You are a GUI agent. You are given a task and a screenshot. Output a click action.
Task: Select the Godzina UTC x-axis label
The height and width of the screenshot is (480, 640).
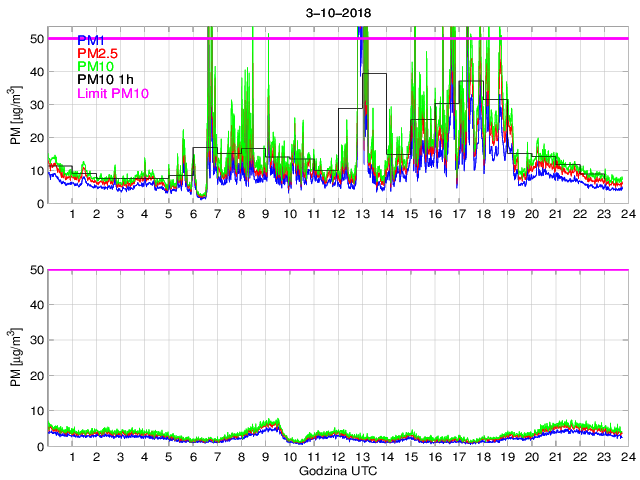click(x=335, y=470)
